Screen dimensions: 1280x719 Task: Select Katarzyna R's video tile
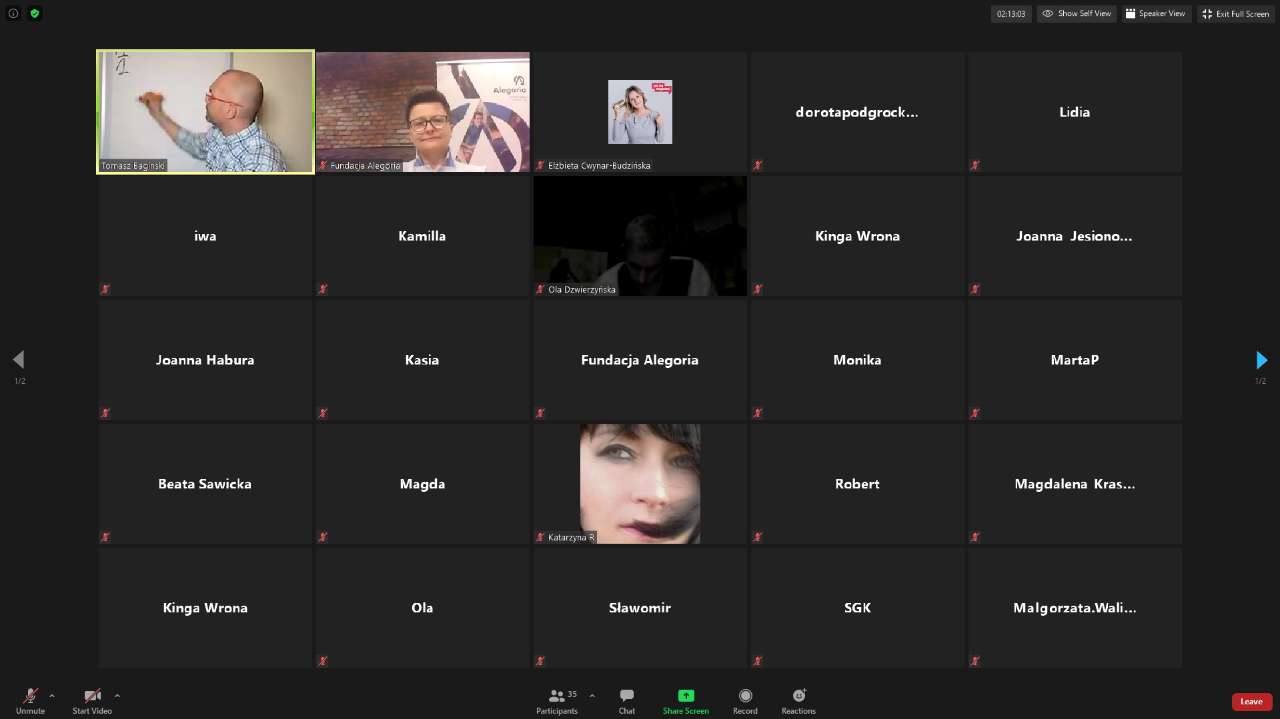[640, 484]
